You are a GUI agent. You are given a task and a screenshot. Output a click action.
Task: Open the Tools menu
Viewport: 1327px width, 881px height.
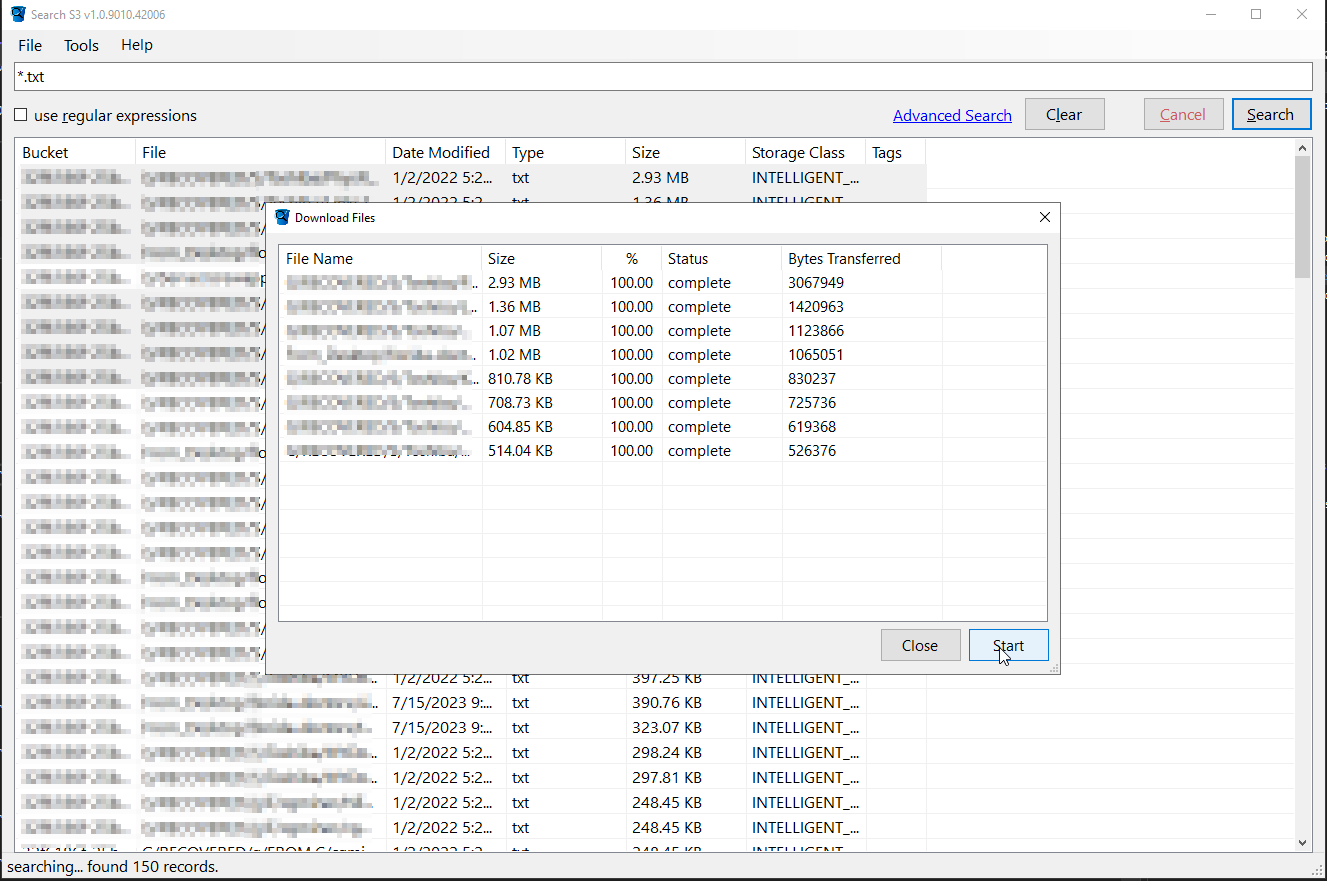click(81, 45)
